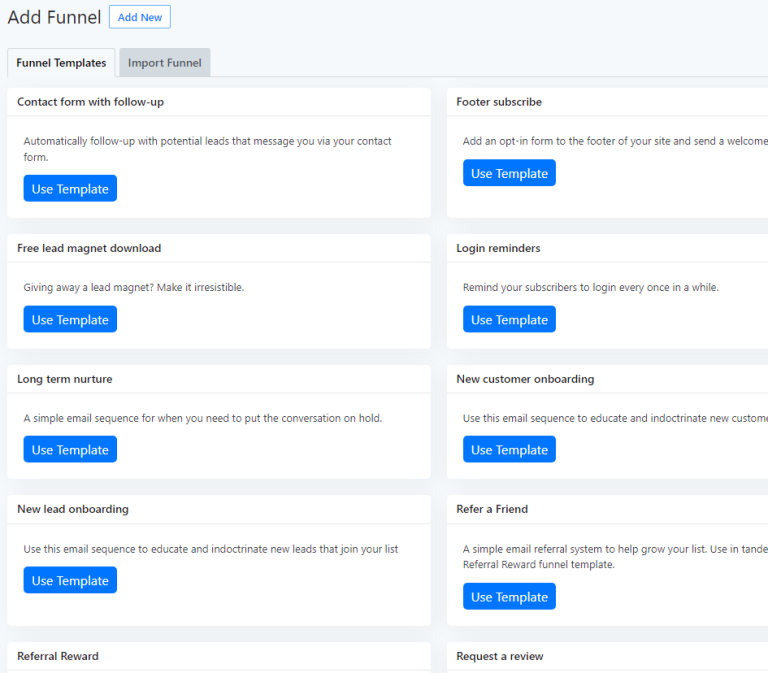Use the Refer a Friend template

509,597
